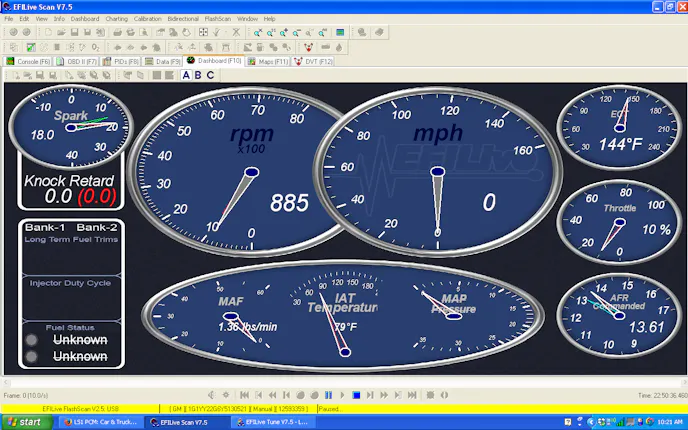Click the red DVT icon in second toolbar
The width and height of the screenshot is (688, 430).
[308, 47]
